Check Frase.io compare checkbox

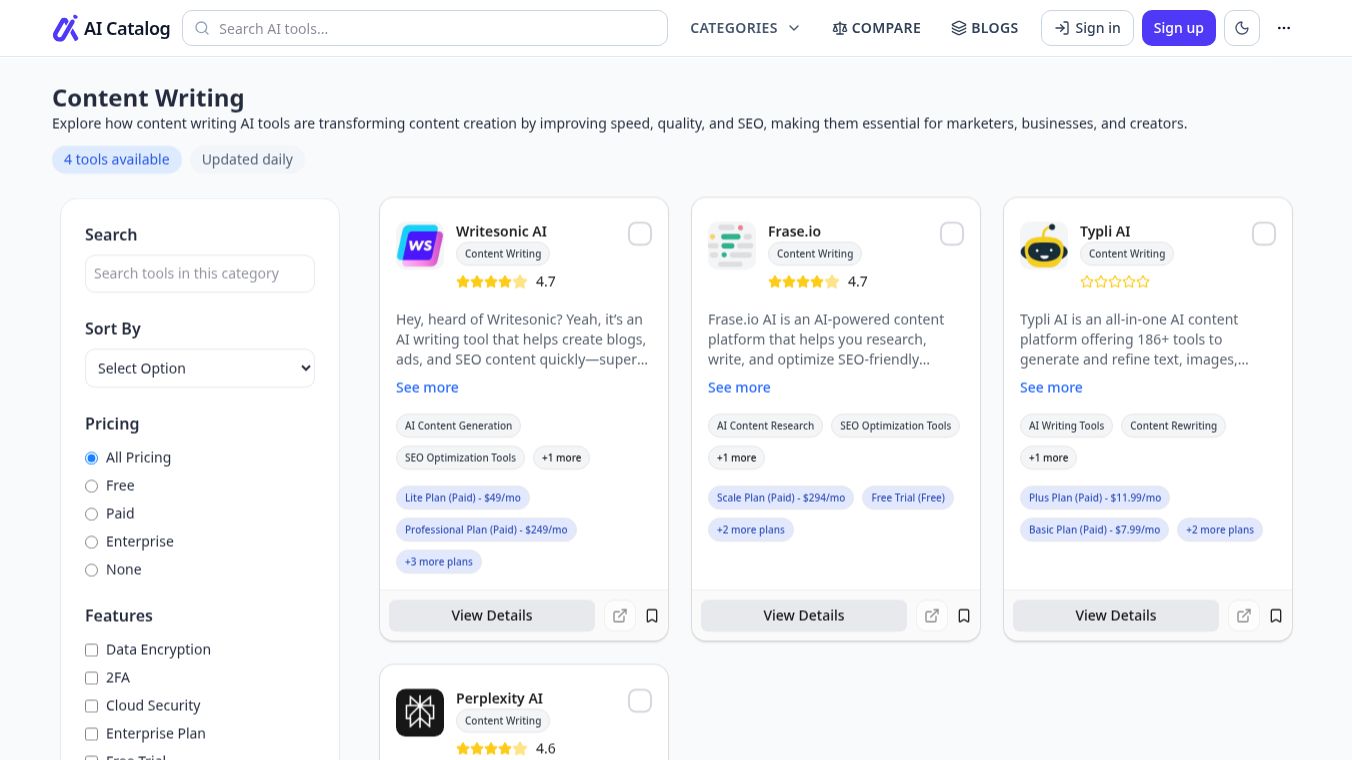coord(952,234)
